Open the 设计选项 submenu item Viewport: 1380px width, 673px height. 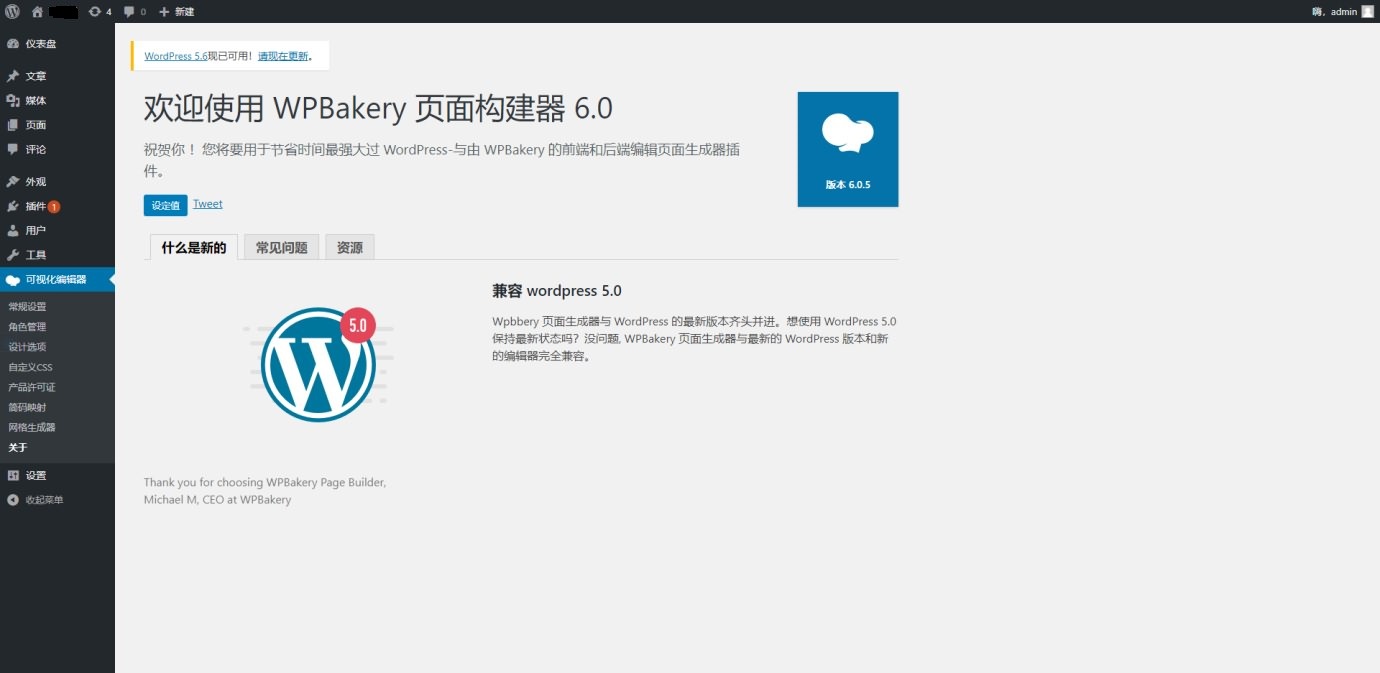(28, 347)
